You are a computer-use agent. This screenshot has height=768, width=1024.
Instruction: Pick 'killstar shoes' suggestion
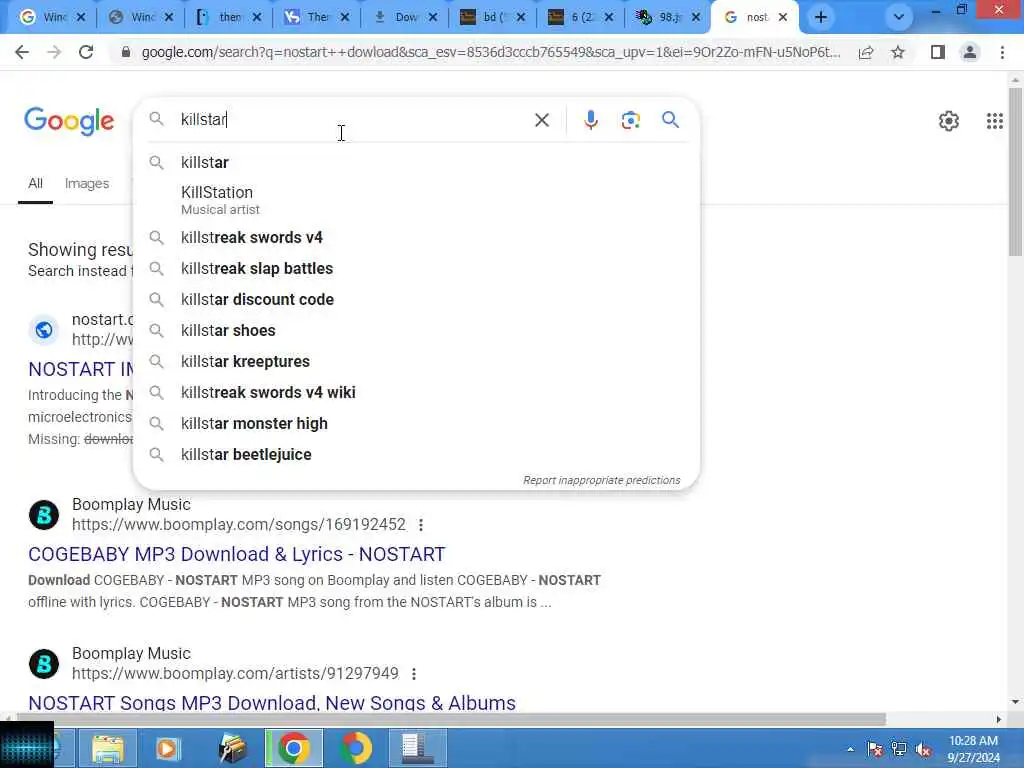click(416, 330)
